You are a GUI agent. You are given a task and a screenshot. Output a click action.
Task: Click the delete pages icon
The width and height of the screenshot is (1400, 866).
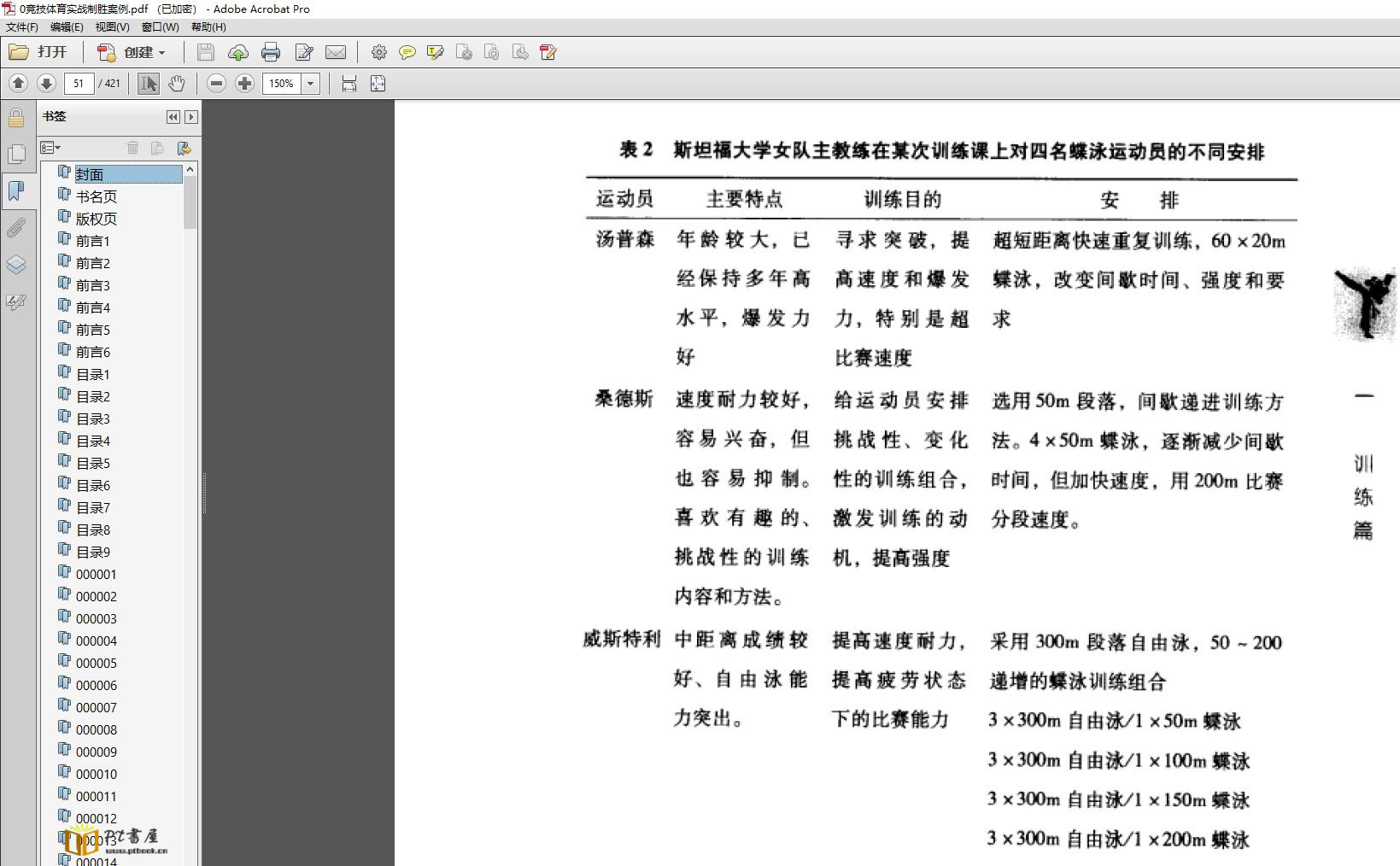coord(464,53)
